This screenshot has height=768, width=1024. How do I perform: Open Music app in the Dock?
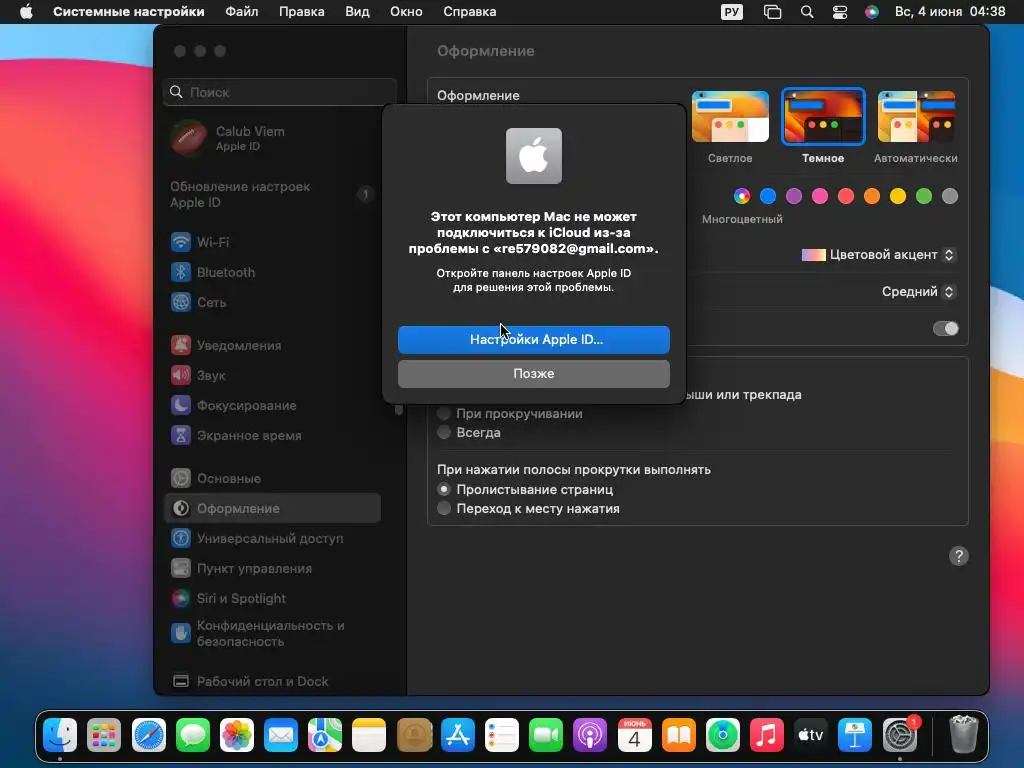767,736
